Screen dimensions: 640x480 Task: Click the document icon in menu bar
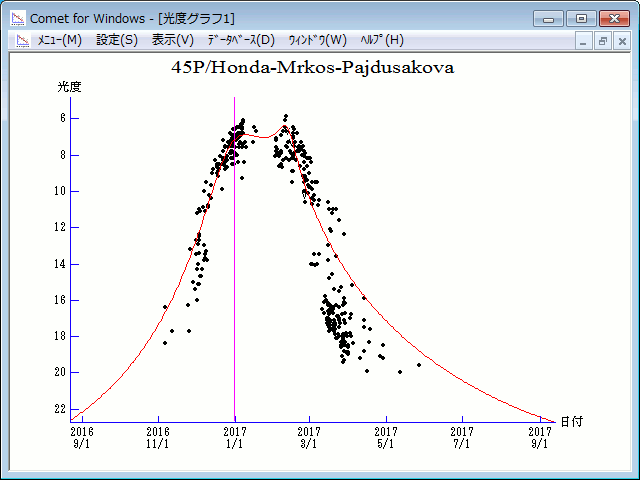[23, 40]
